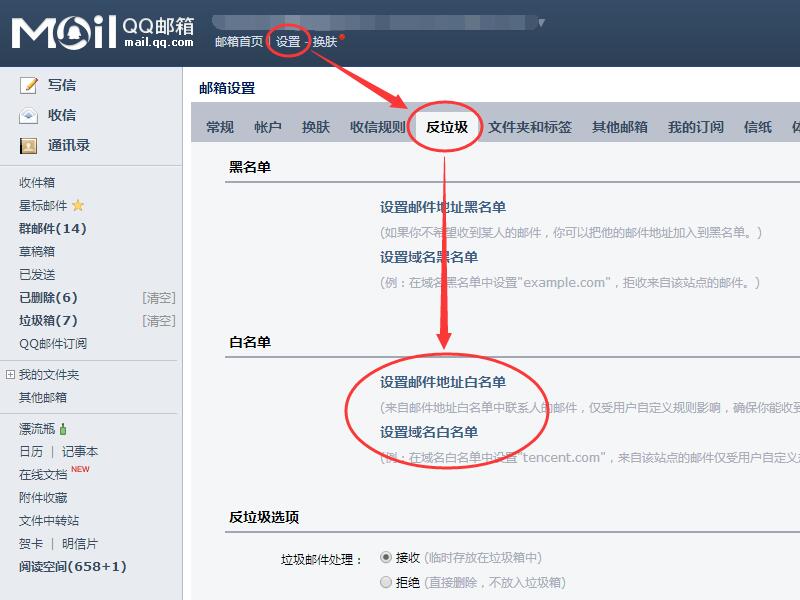The image size is (800, 600).
Task: Open 明信片 in the sidebar
Action: point(80,543)
